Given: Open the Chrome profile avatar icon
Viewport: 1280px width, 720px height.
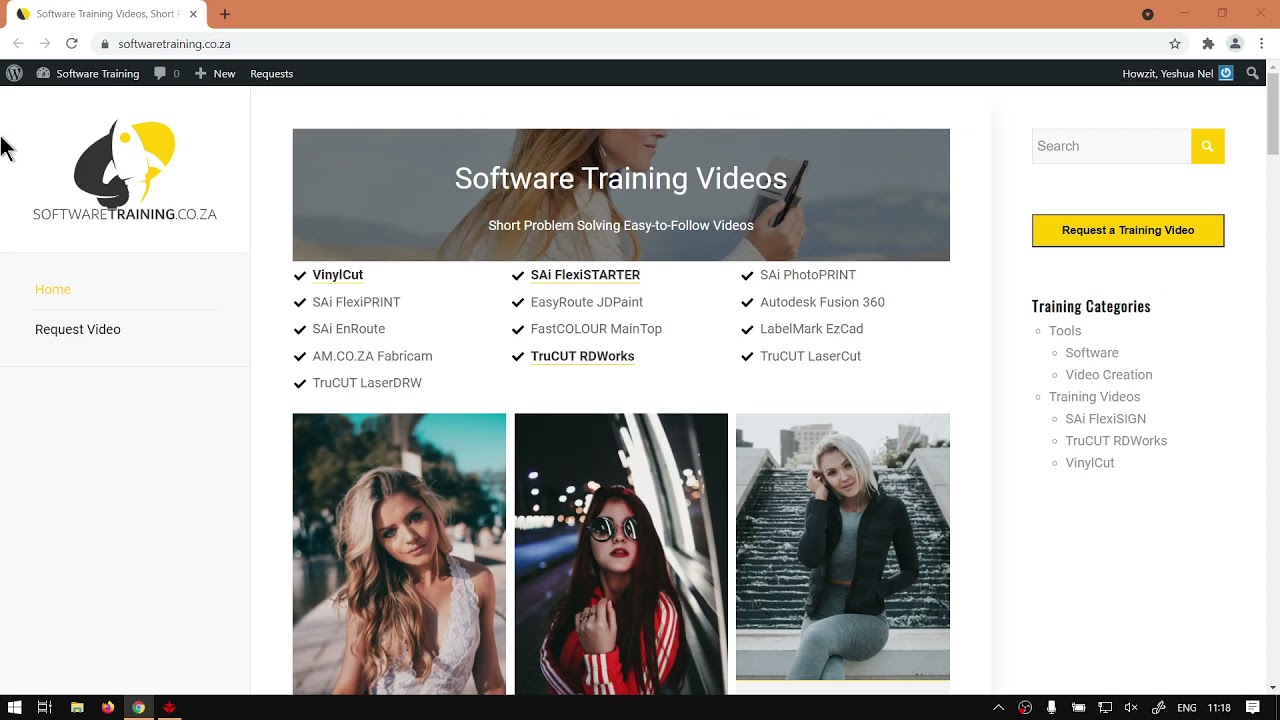Looking at the screenshot, I should coord(1235,44).
